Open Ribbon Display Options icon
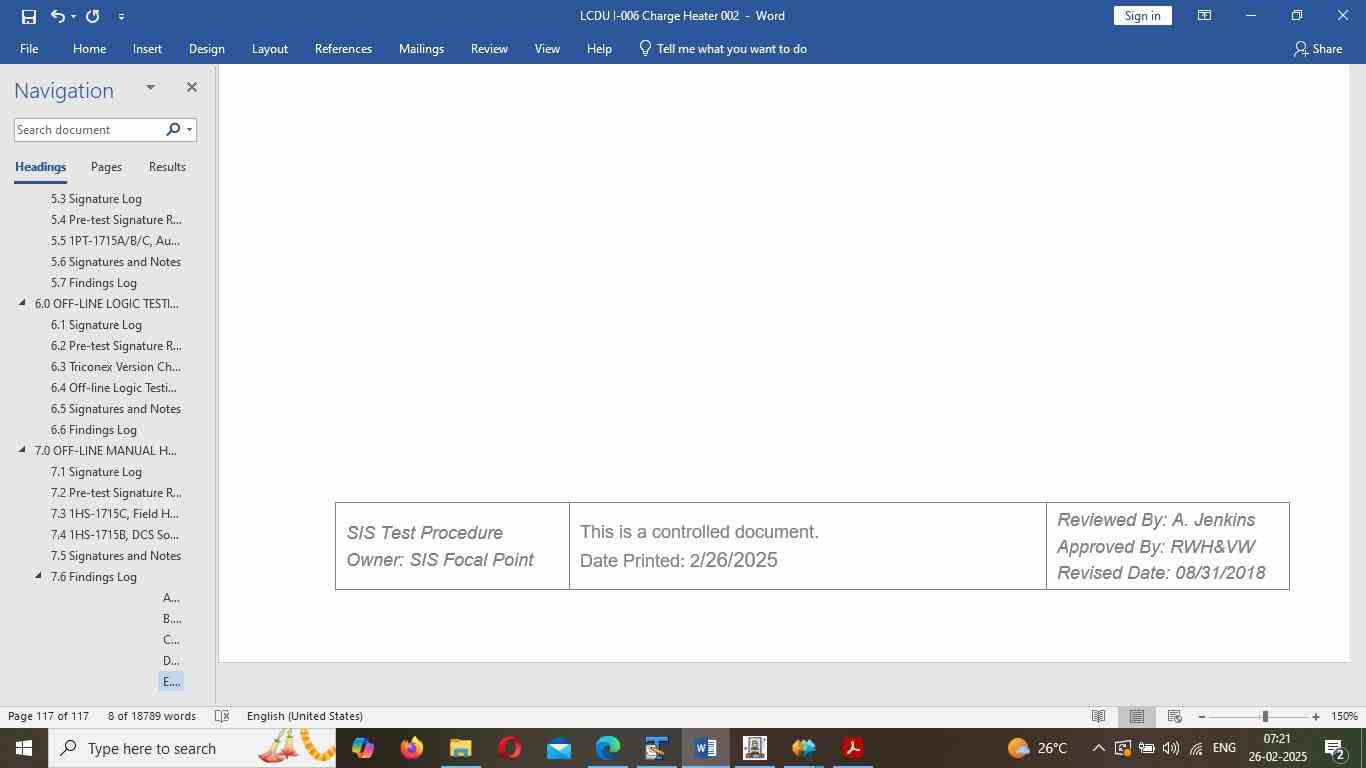This screenshot has width=1366, height=768. pos(1205,16)
